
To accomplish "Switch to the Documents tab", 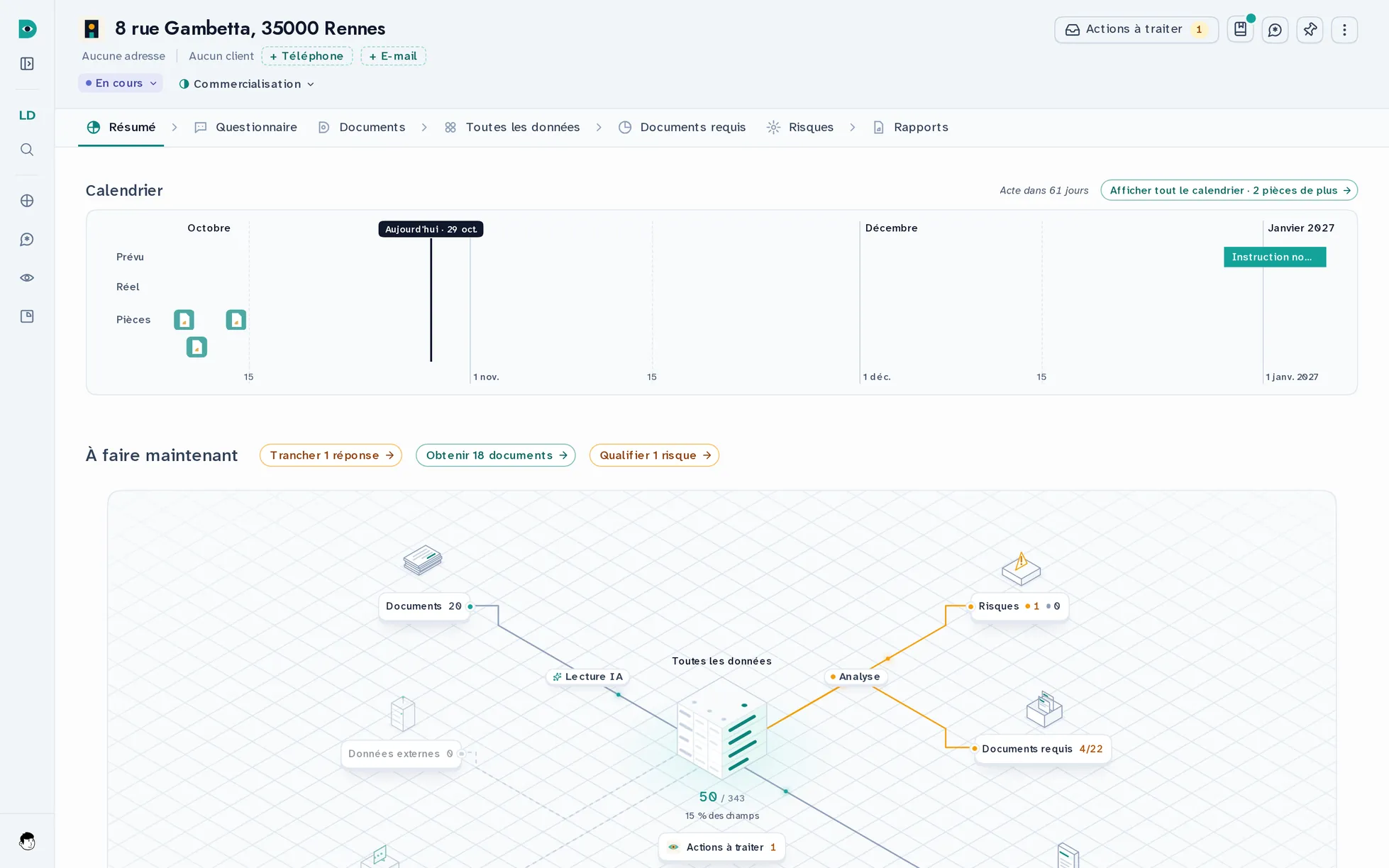I will [x=362, y=127].
